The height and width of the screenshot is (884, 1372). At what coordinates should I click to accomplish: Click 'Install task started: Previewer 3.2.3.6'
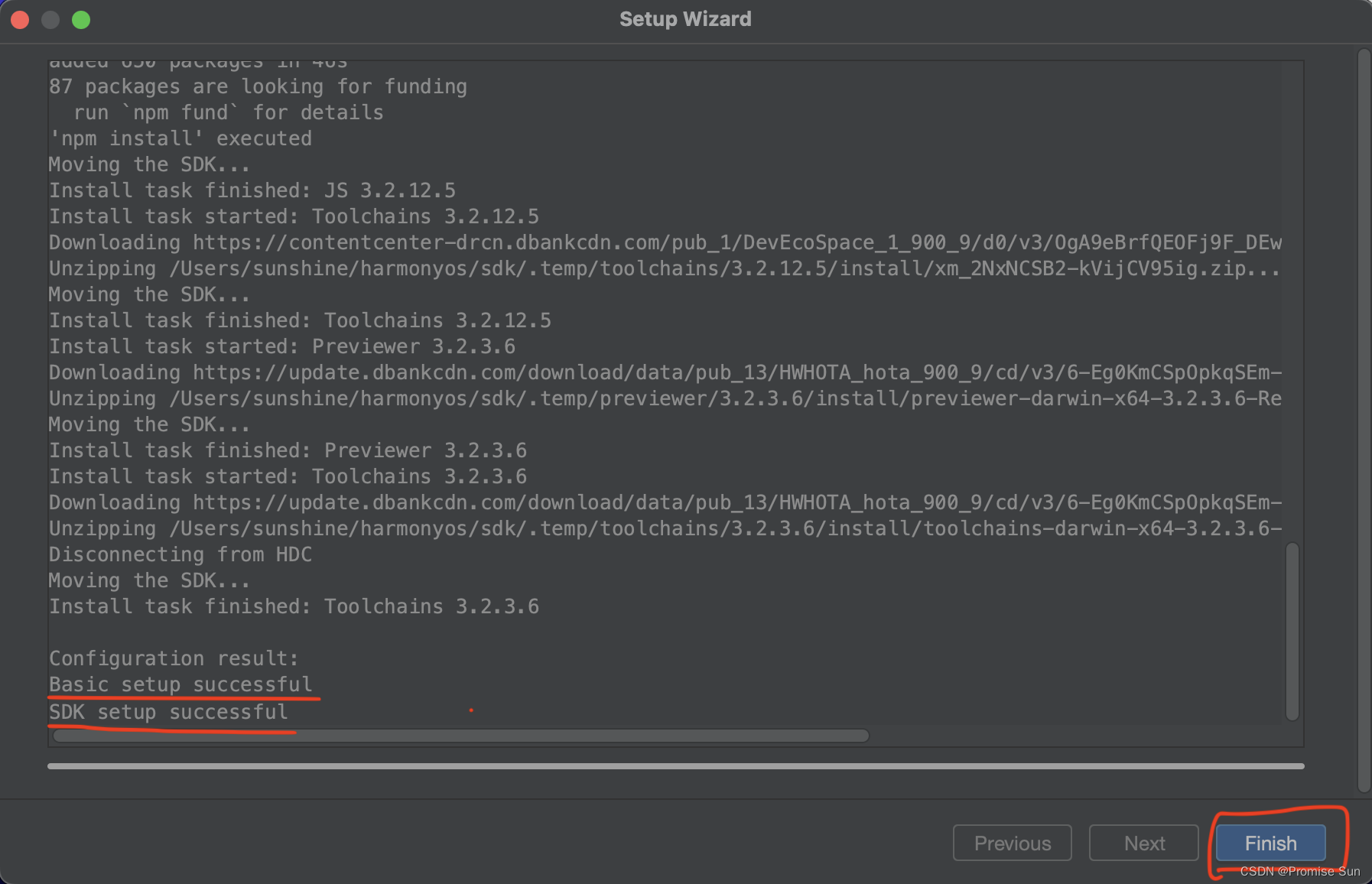pyautogui.click(x=282, y=346)
